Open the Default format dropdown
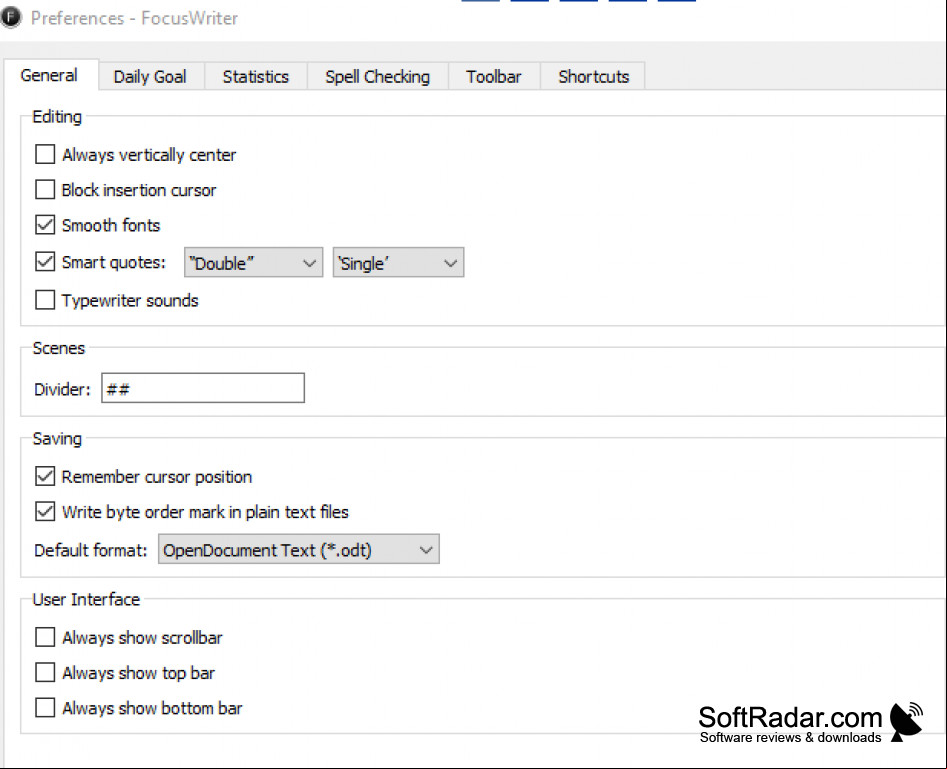The image size is (947, 769). pos(298,550)
